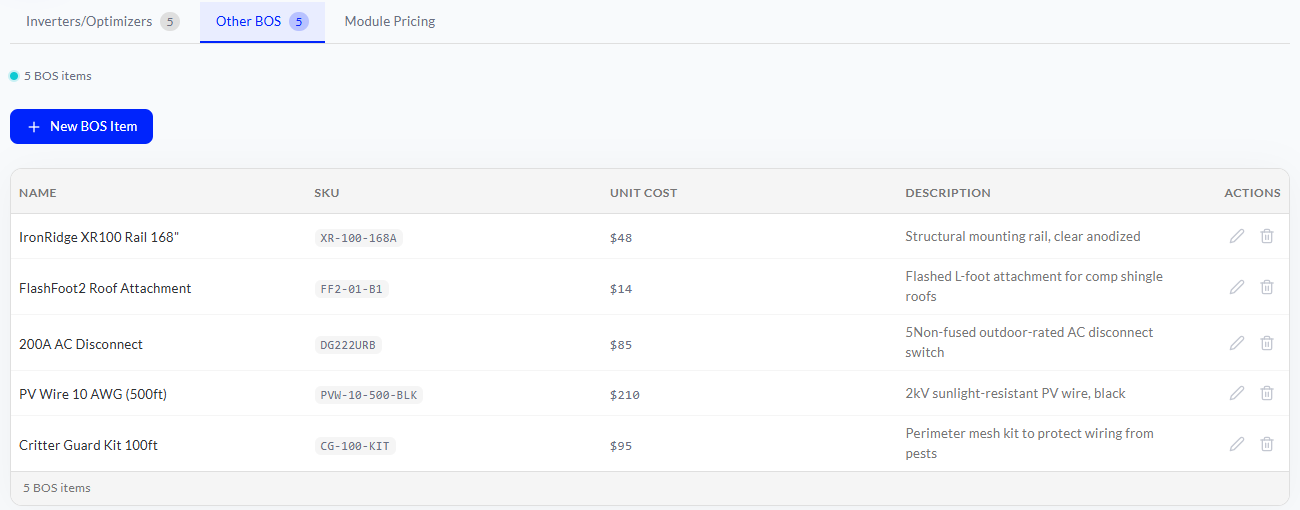1300x510 pixels.
Task: Select the XR-100-168A SKU badge
Action: [x=358, y=238]
